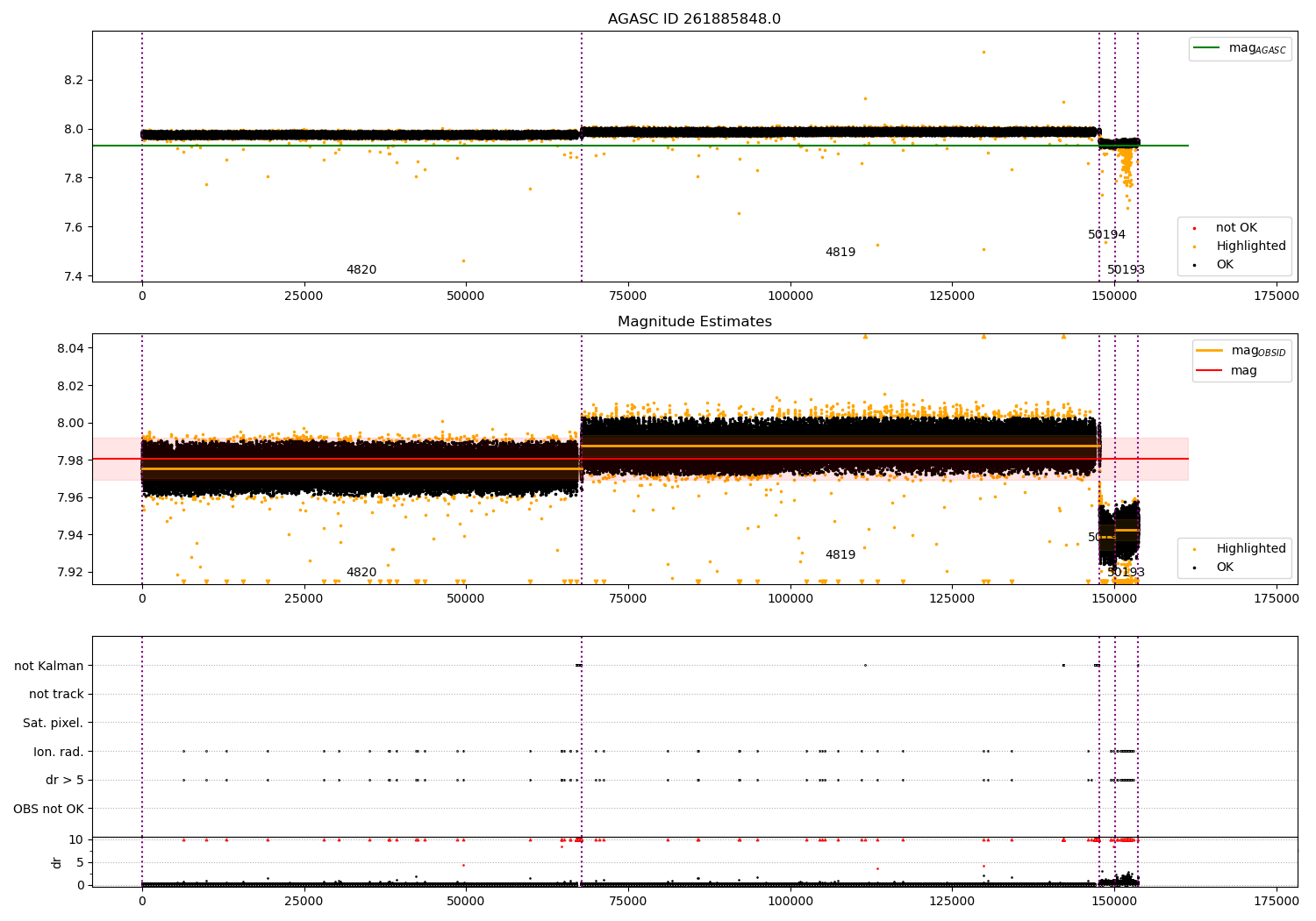The width and height of the screenshot is (1316, 921).
Task: Select 'Highlighted' legend entry in Magnitude Estimates plot
Action: [1250, 549]
